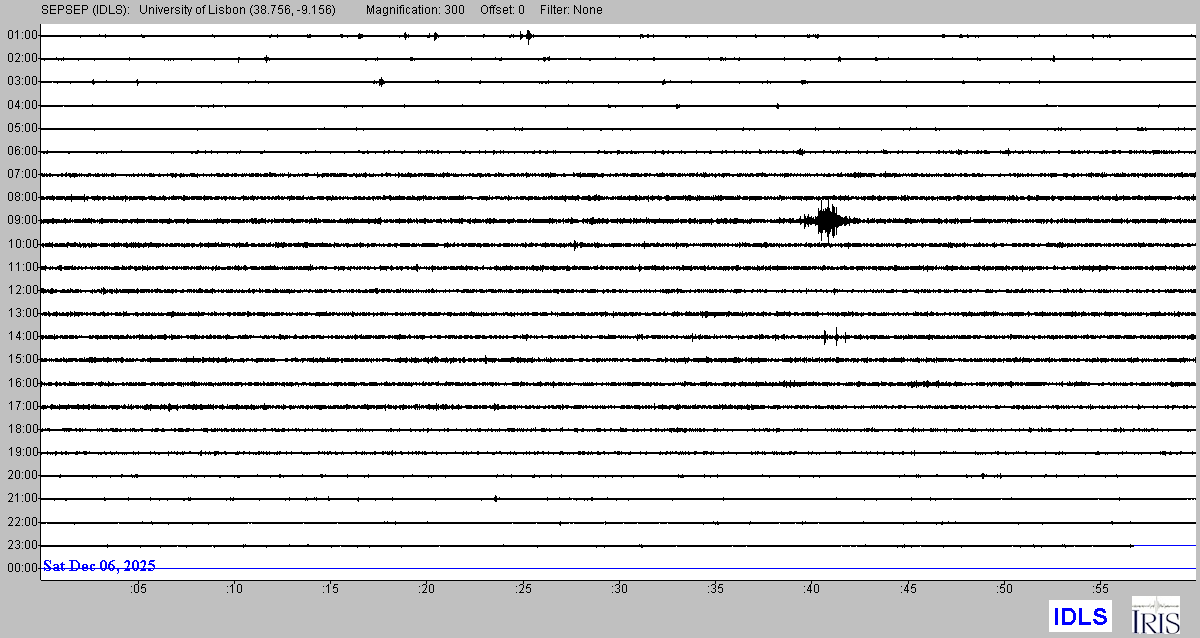Select the 'Sat Dec 06, 2025' date label

[99, 566]
